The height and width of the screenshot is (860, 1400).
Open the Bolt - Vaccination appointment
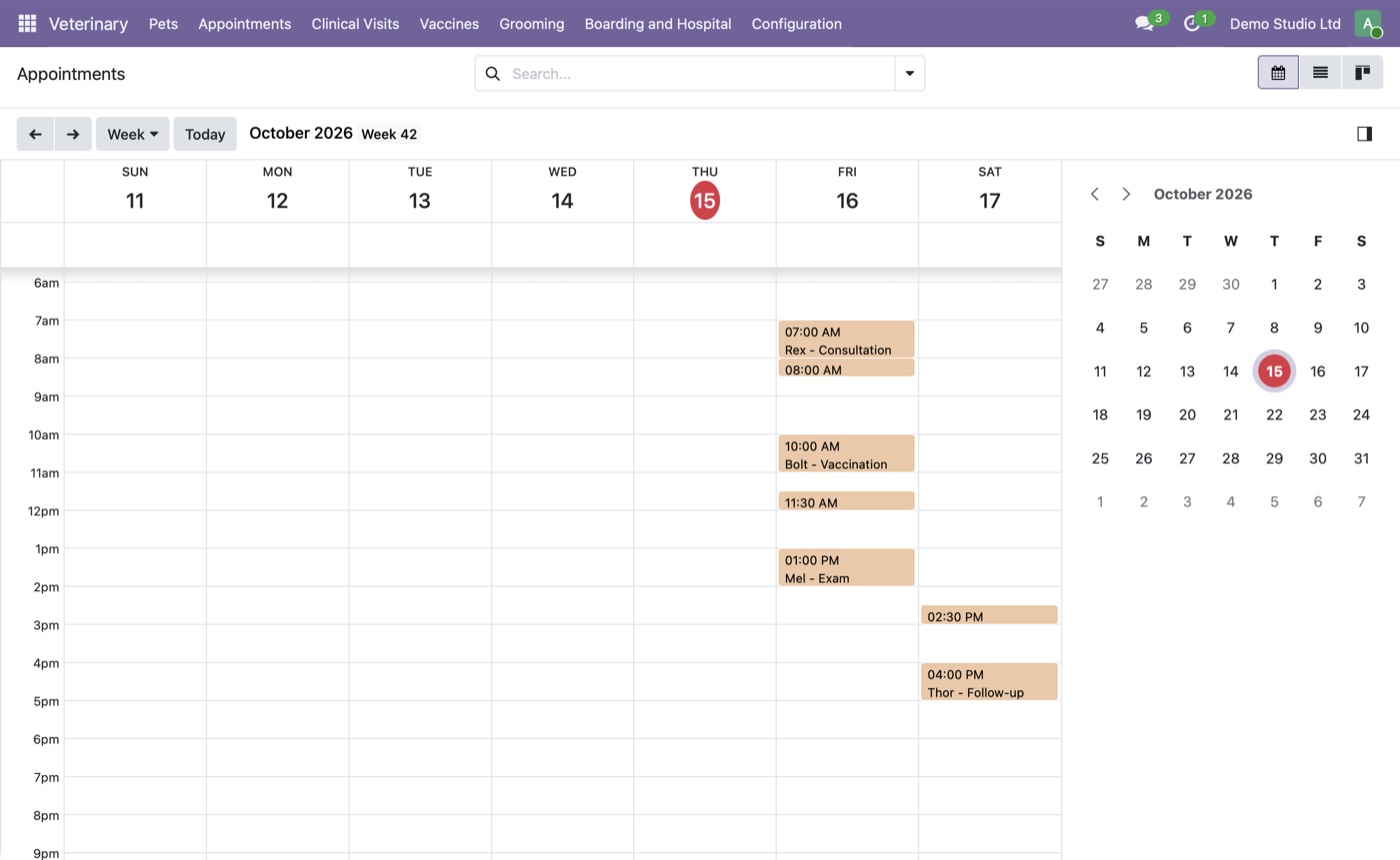pyautogui.click(x=847, y=453)
